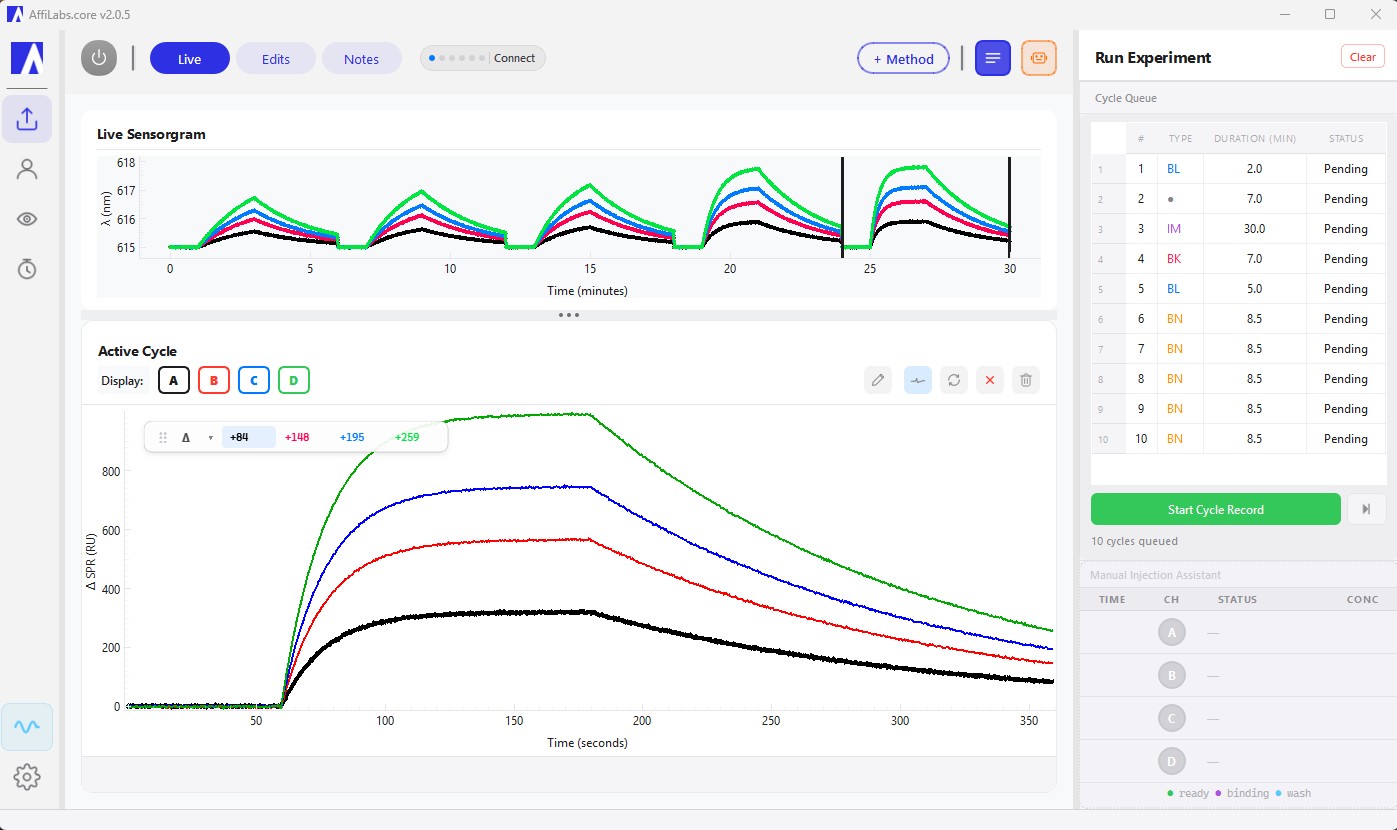Toggle channel D display in Active Cycle
Viewport: 1397px width, 830px height.
[293, 380]
